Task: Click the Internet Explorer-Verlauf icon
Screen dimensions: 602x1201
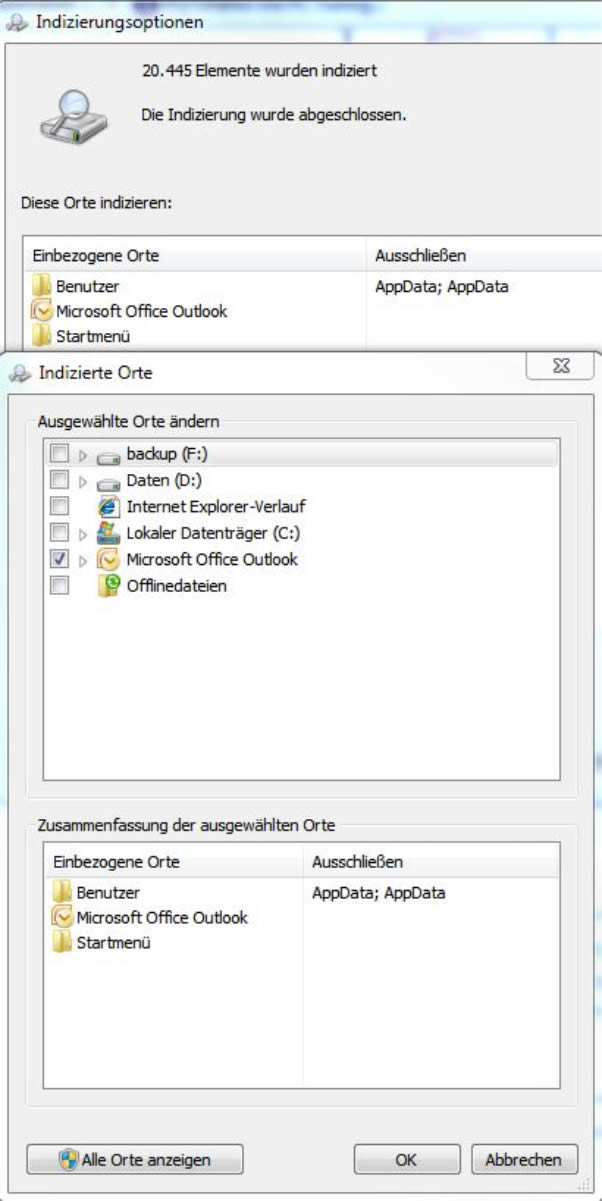Action: 108,507
